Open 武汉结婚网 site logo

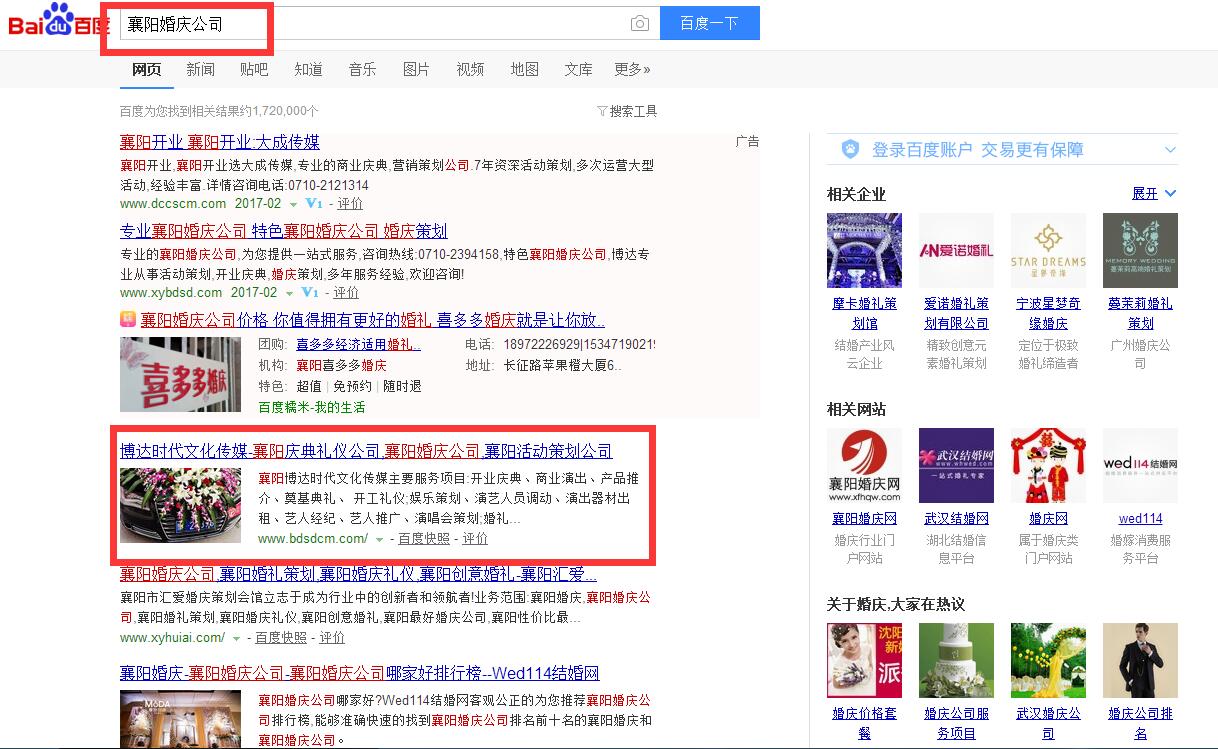point(956,465)
